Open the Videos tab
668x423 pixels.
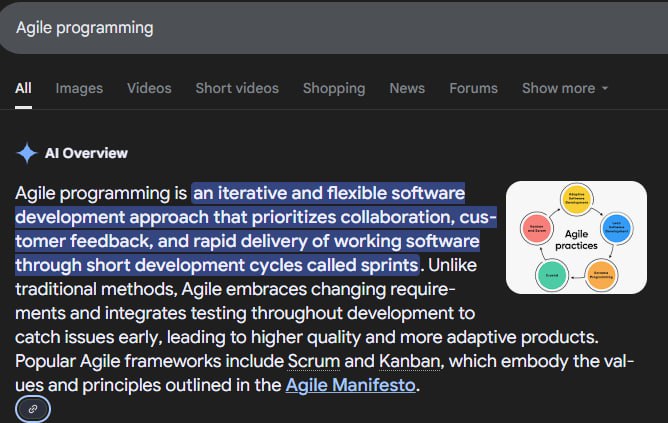click(149, 88)
